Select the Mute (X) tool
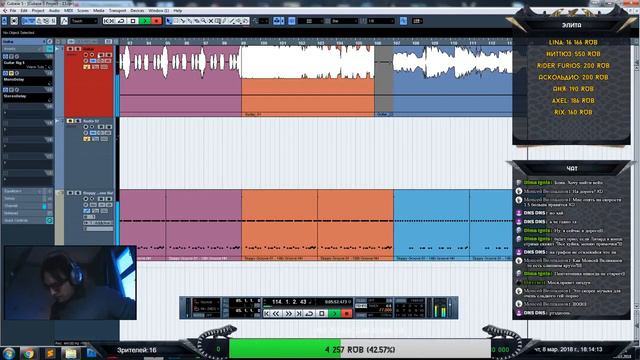This screenshot has width=640, height=360. (211, 21)
